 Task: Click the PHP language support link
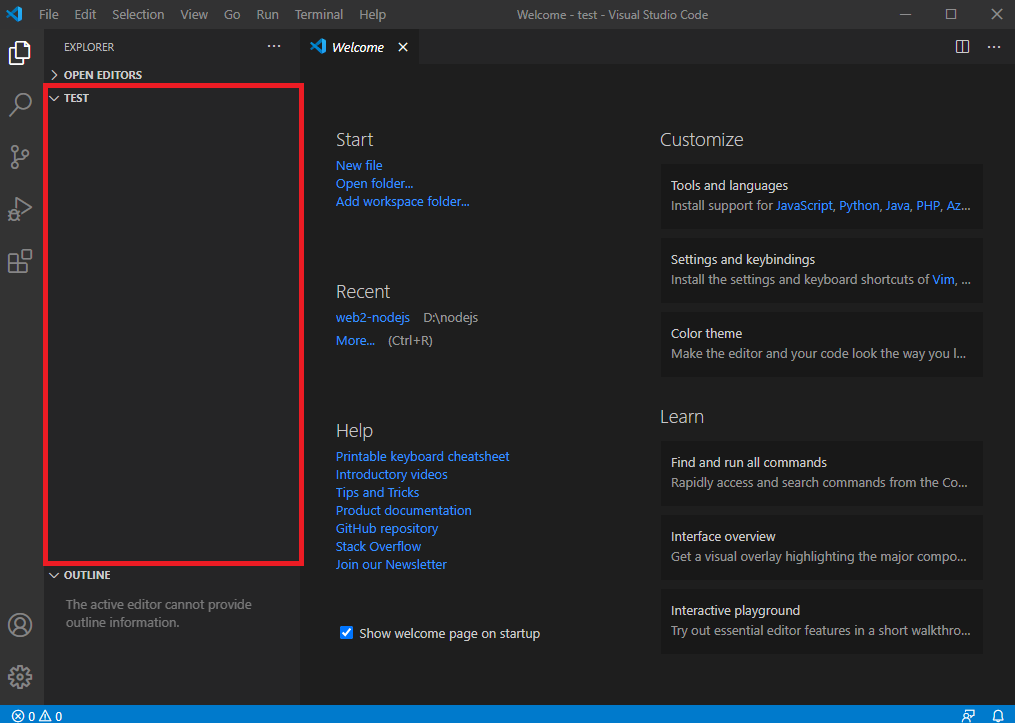pyautogui.click(x=928, y=206)
